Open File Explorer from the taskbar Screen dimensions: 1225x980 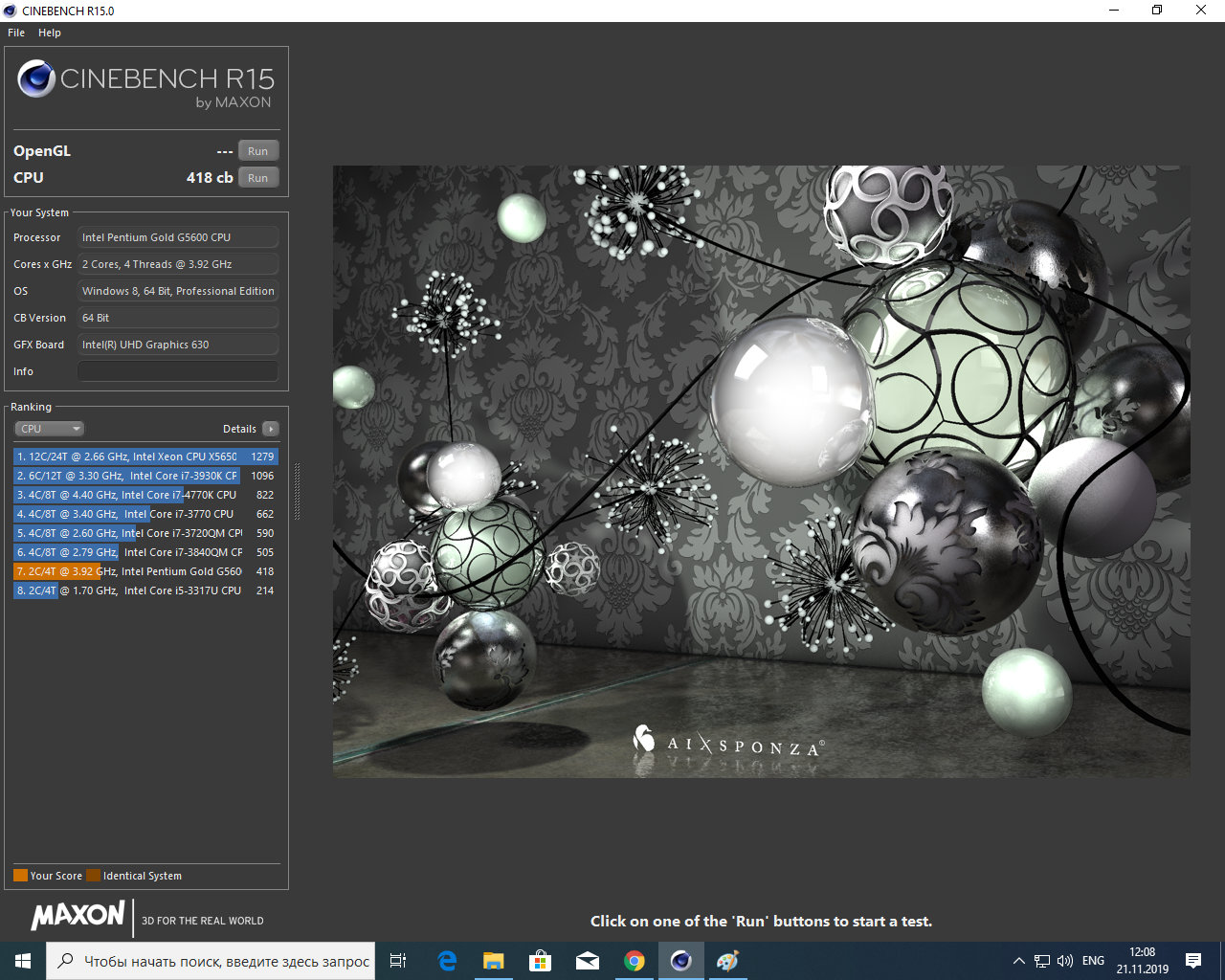pos(493,961)
